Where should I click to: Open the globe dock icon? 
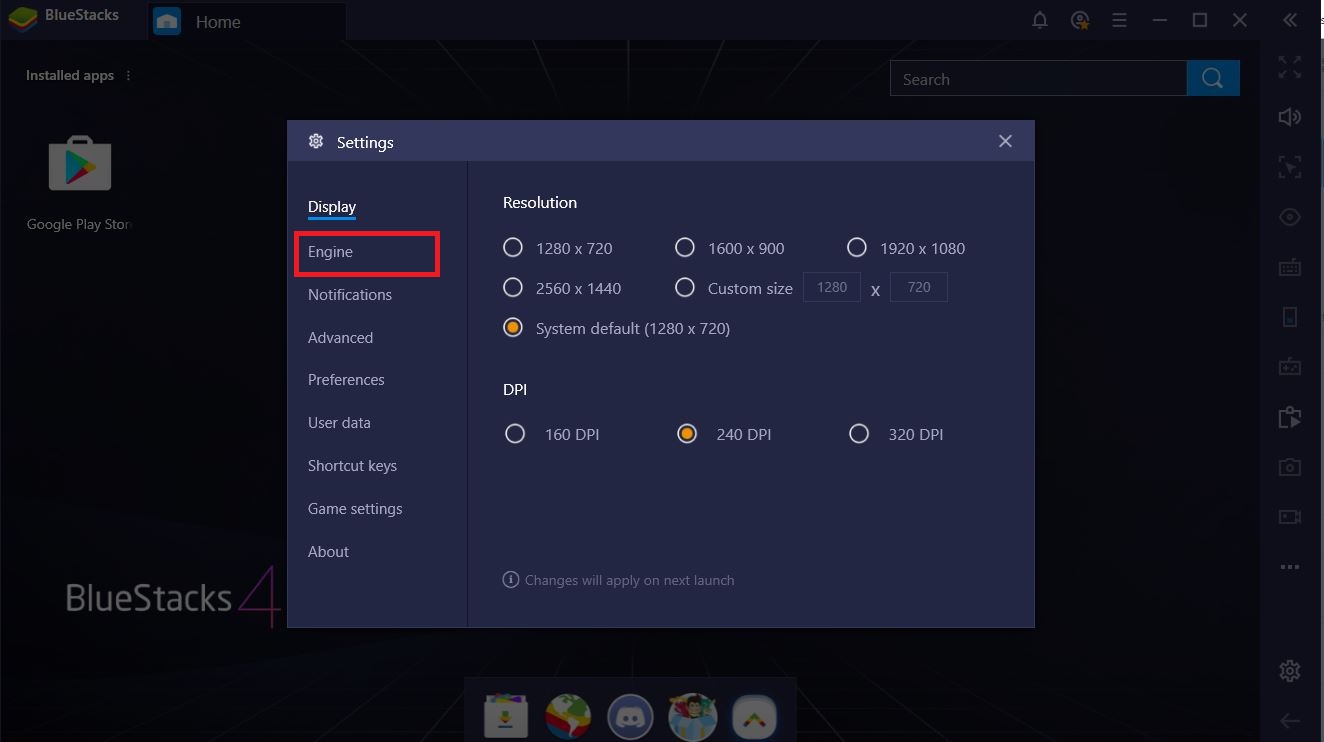[568, 716]
